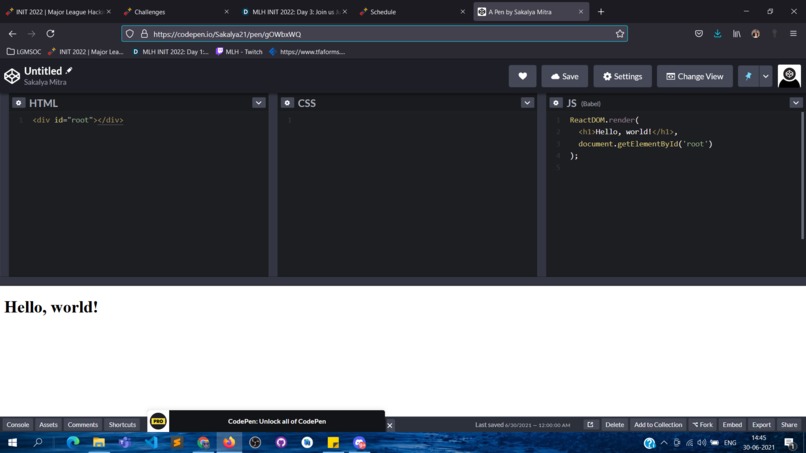Love this pen with heart button
806x453 pixels.
(522, 76)
